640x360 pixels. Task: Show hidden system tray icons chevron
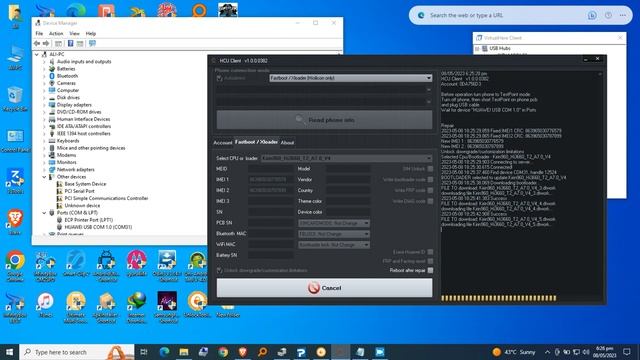547,352
